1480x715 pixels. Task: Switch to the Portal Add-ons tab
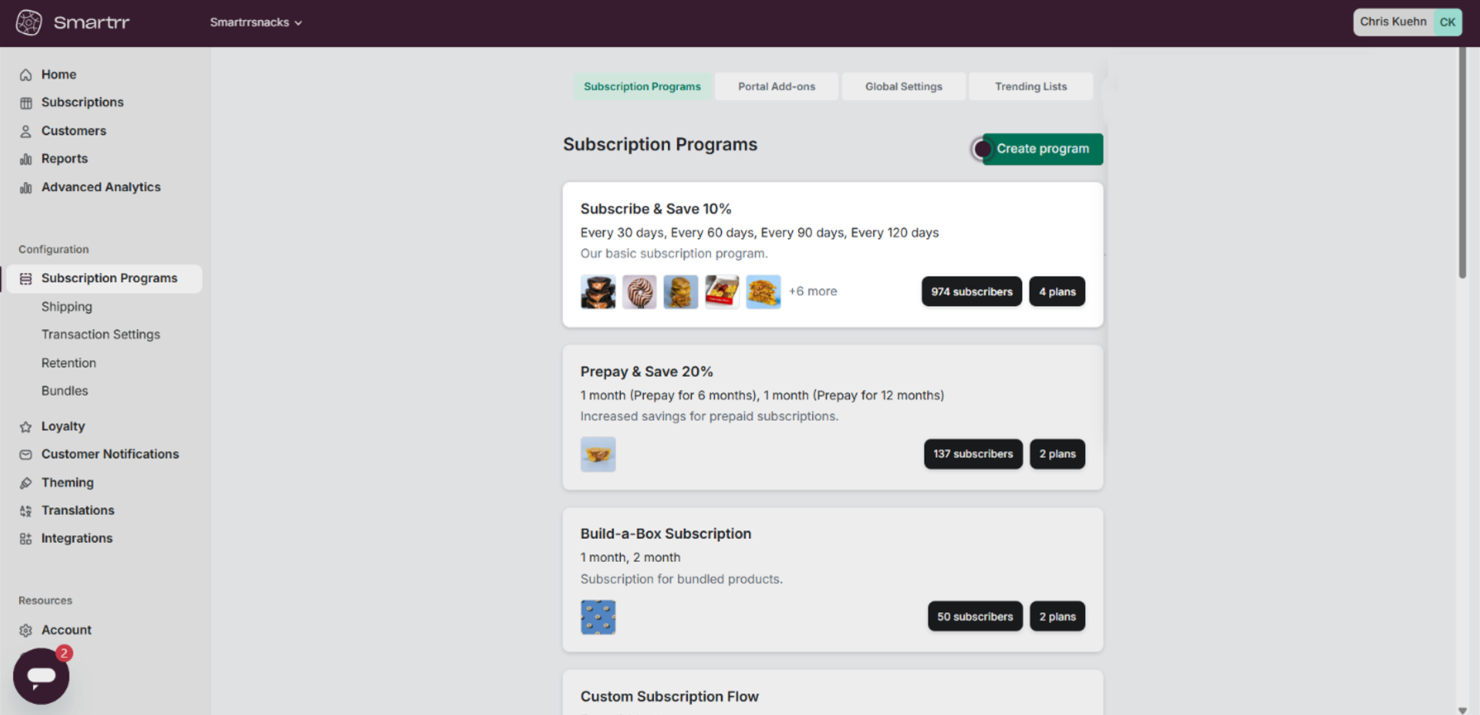click(776, 86)
